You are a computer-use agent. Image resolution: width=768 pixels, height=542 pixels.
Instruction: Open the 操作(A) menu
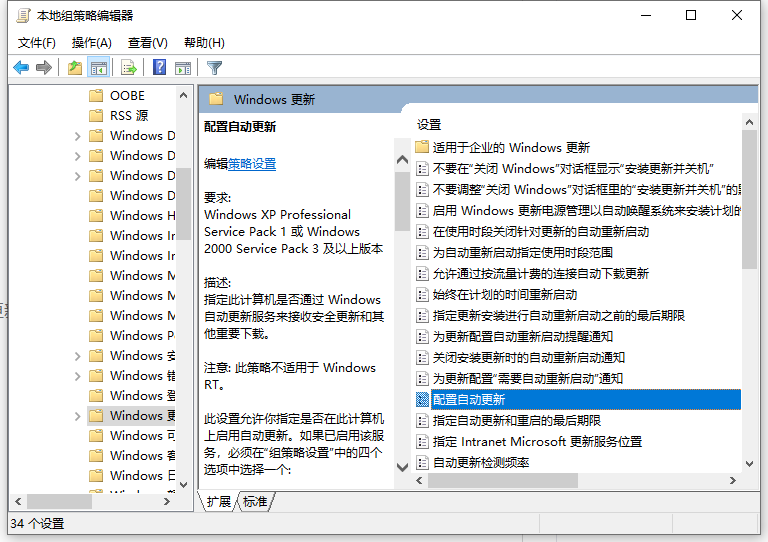click(x=92, y=43)
